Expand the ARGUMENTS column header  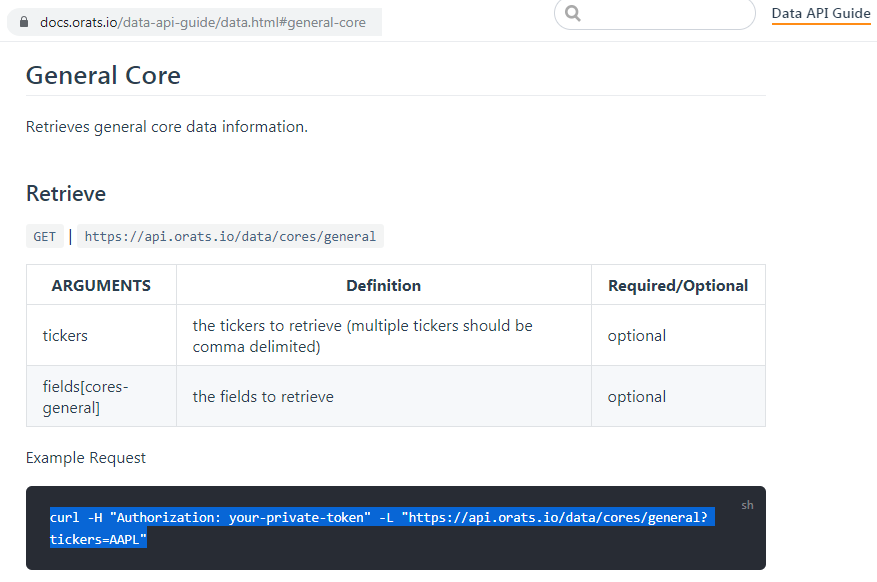pos(100,284)
